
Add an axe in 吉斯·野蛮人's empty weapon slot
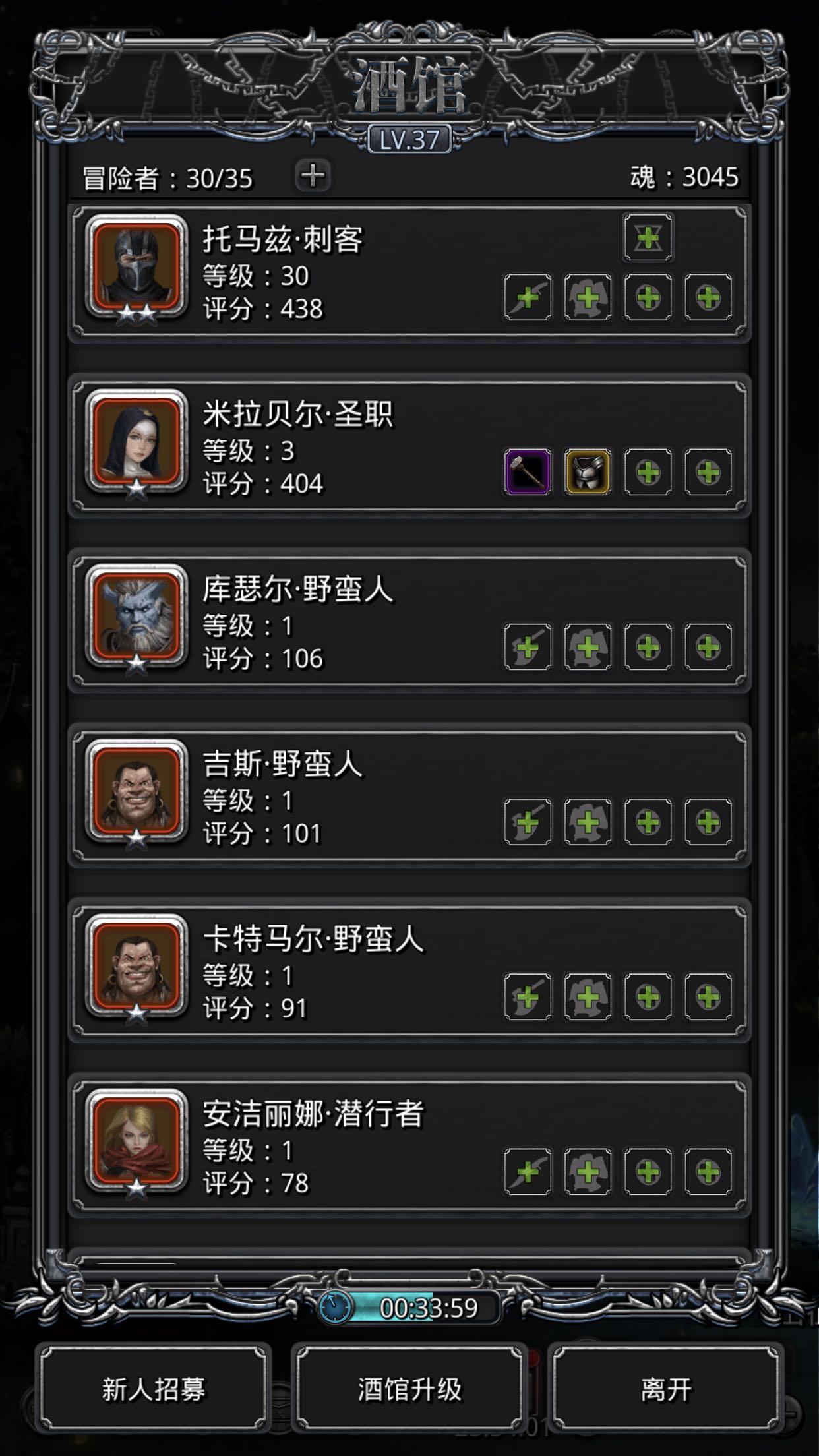528,822
